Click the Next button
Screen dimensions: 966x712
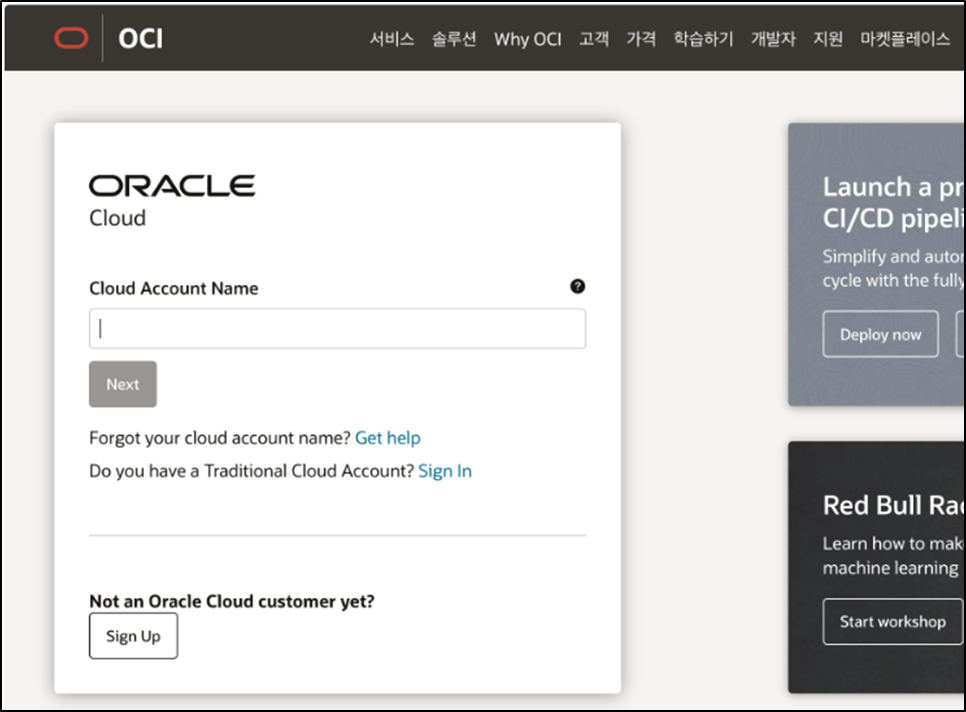[x=123, y=384]
